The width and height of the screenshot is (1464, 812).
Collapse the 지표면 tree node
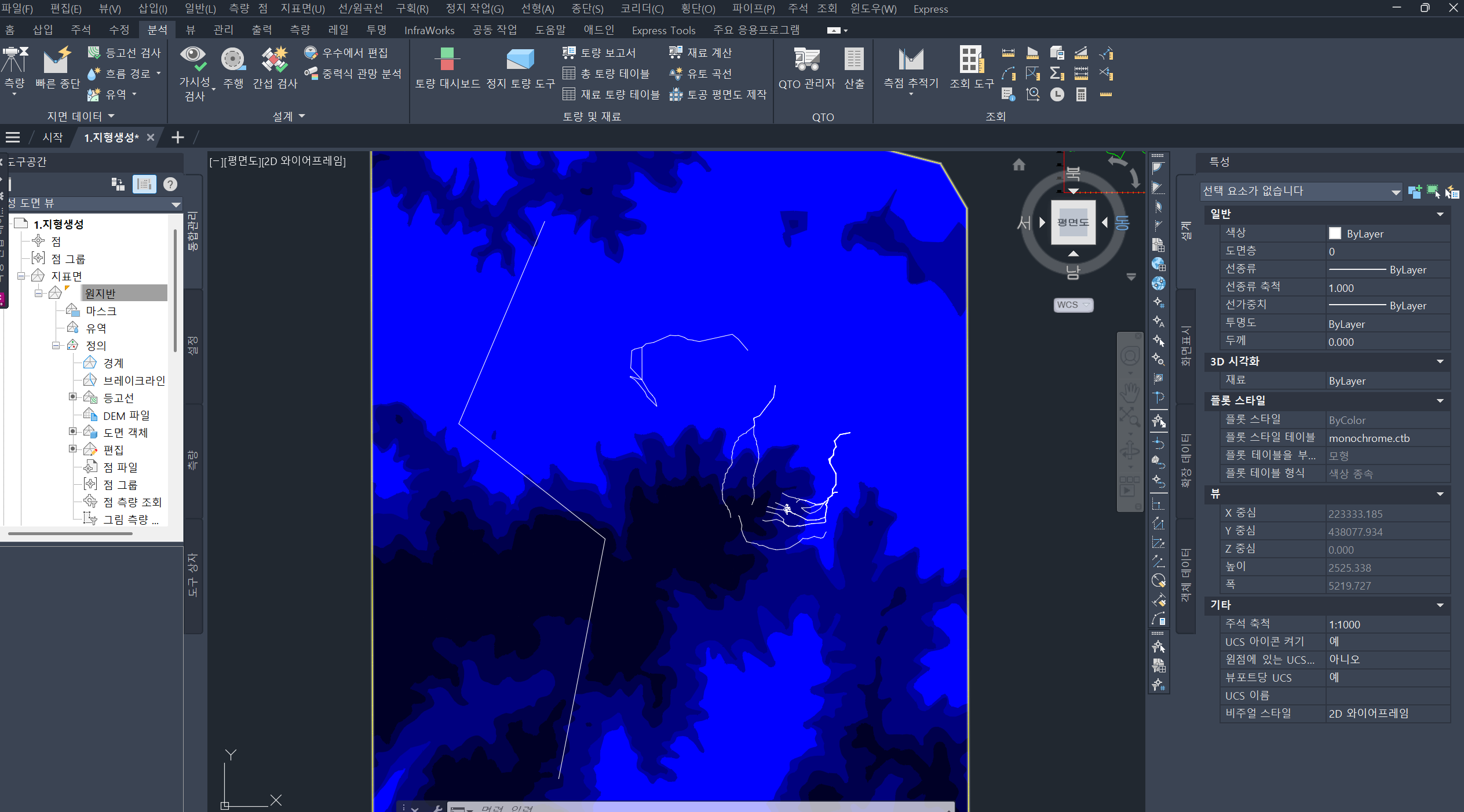[21, 276]
